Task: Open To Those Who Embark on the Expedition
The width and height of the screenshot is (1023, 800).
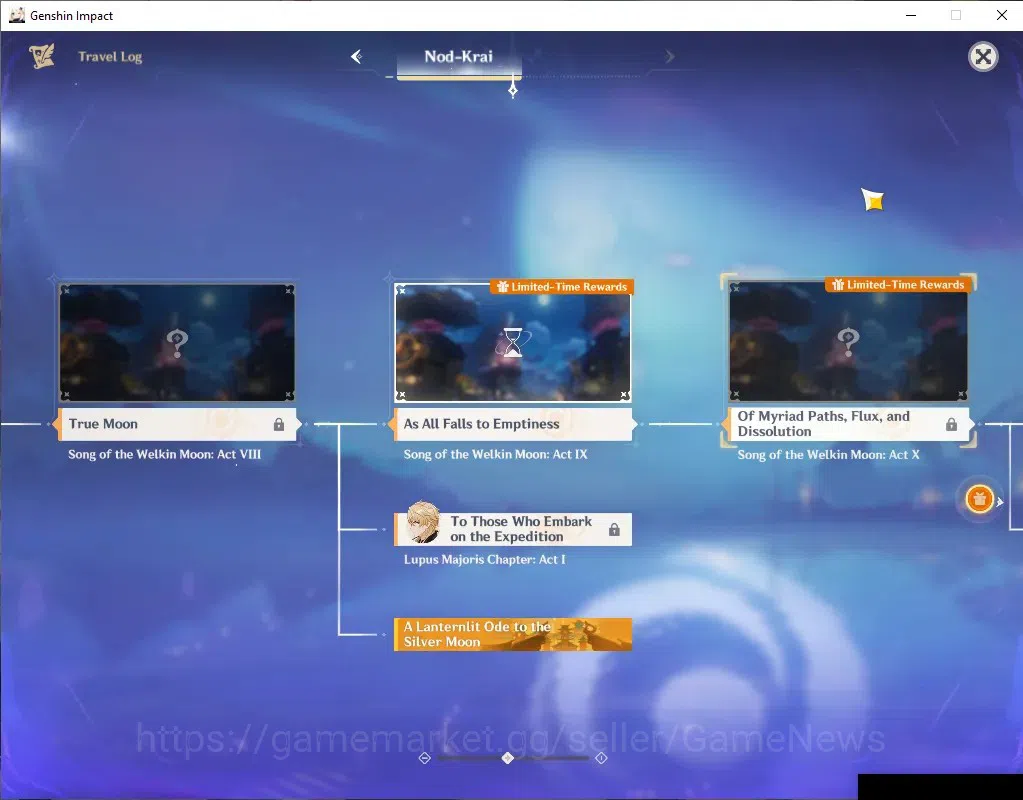Action: click(513, 529)
